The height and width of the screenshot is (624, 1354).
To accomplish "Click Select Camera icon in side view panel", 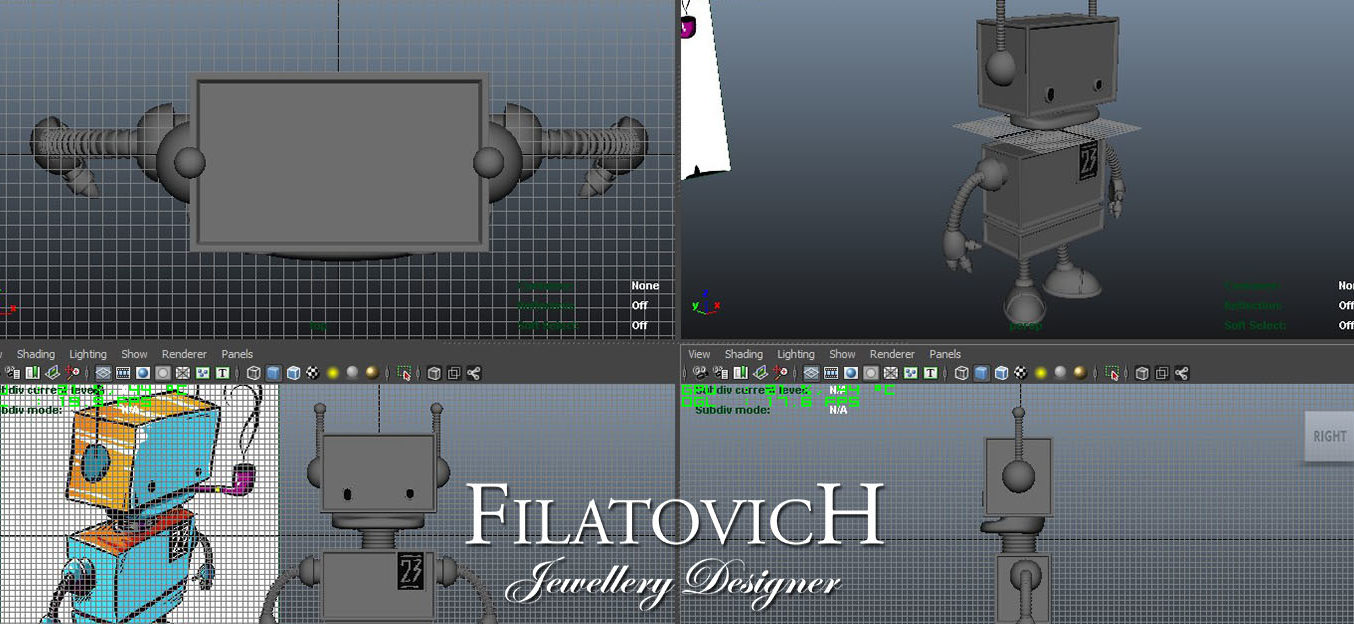I will pos(700,373).
